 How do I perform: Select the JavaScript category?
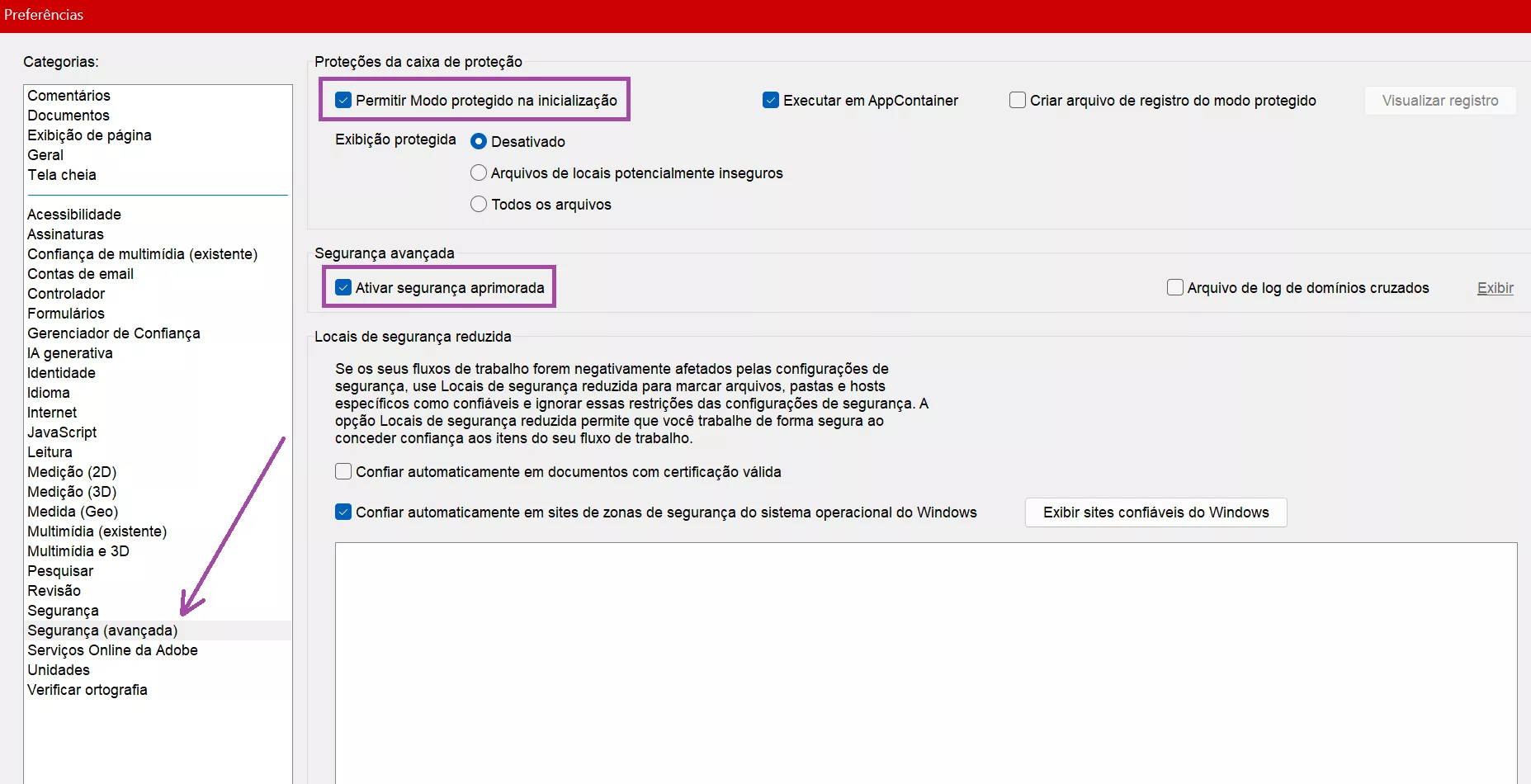[x=61, y=432]
